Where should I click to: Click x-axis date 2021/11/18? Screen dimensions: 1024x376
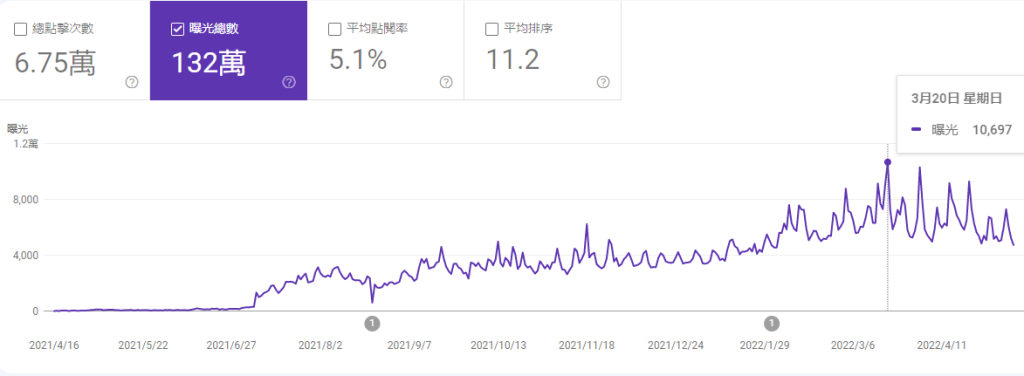[586, 345]
